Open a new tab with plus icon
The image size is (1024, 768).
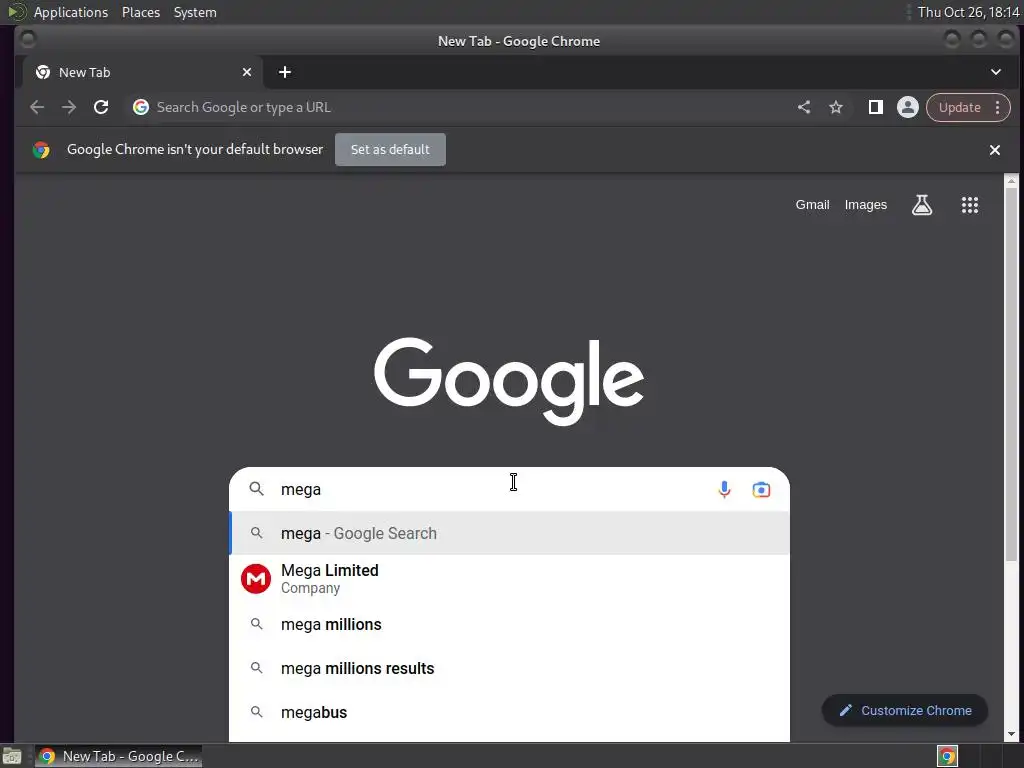click(285, 72)
